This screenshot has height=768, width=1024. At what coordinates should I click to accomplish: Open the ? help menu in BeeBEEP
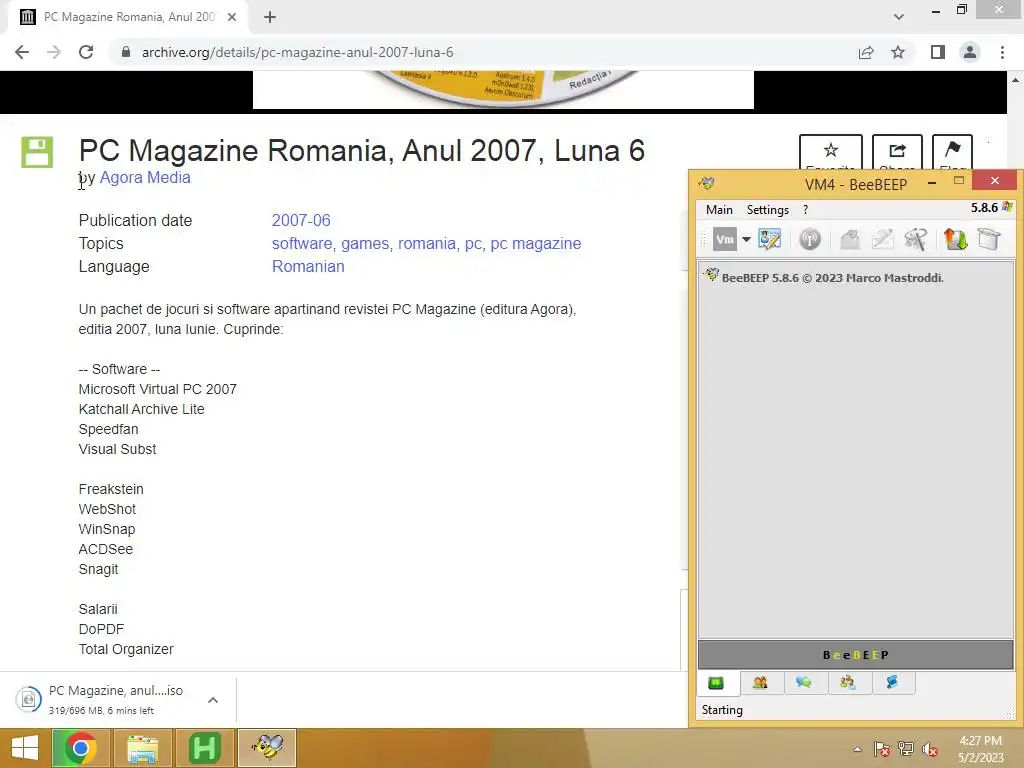[x=805, y=210]
